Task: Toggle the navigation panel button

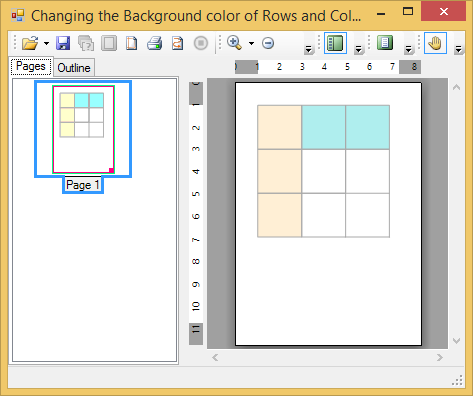Action: point(335,43)
